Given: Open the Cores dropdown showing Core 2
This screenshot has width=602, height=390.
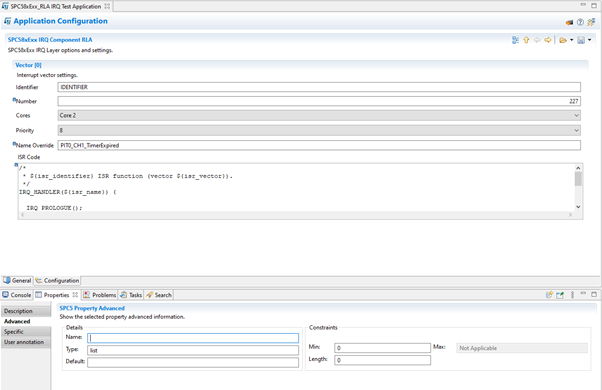Looking at the screenshot, I should 319,116.
